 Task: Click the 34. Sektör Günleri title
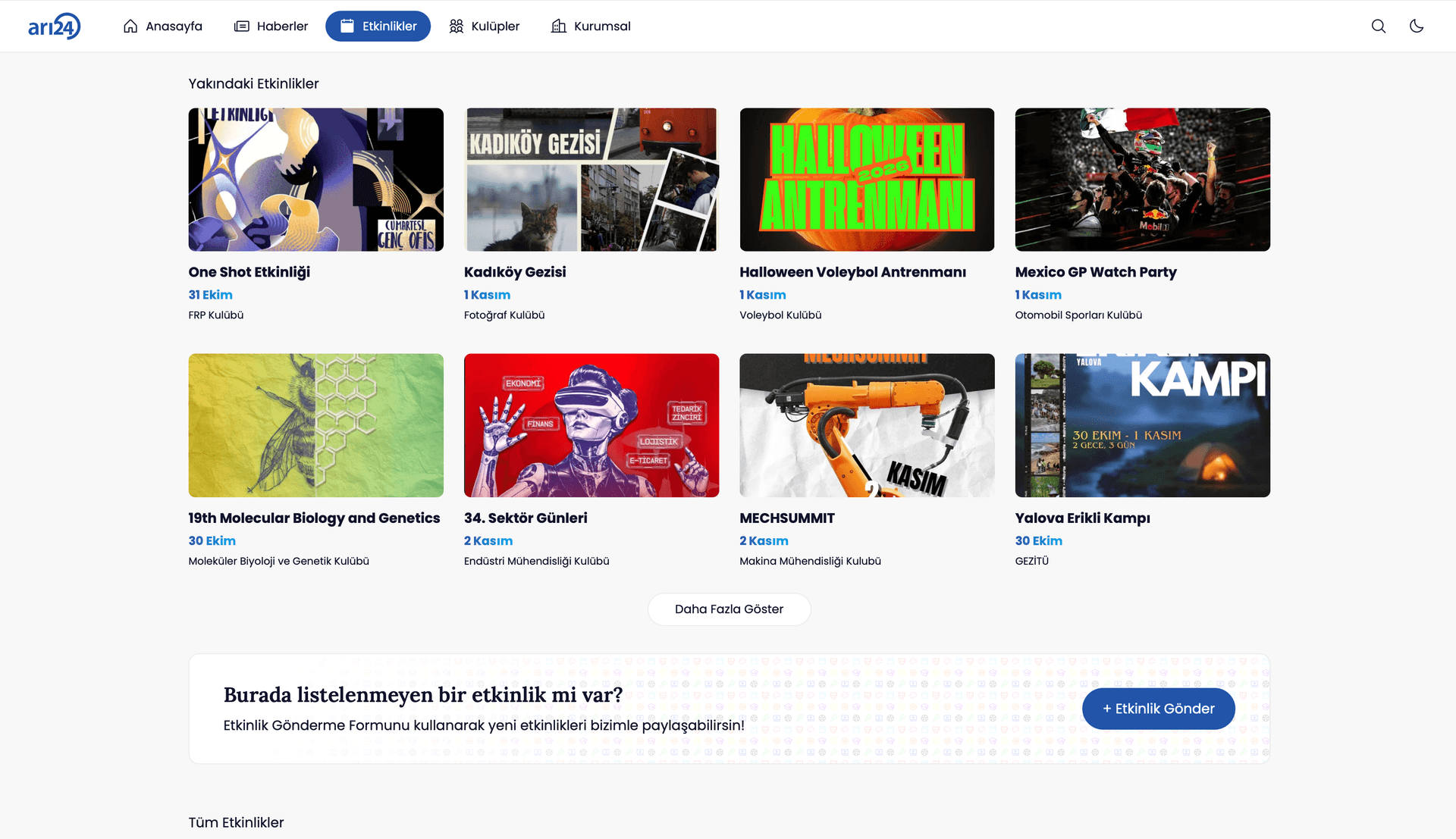click(x=526, y=518)
